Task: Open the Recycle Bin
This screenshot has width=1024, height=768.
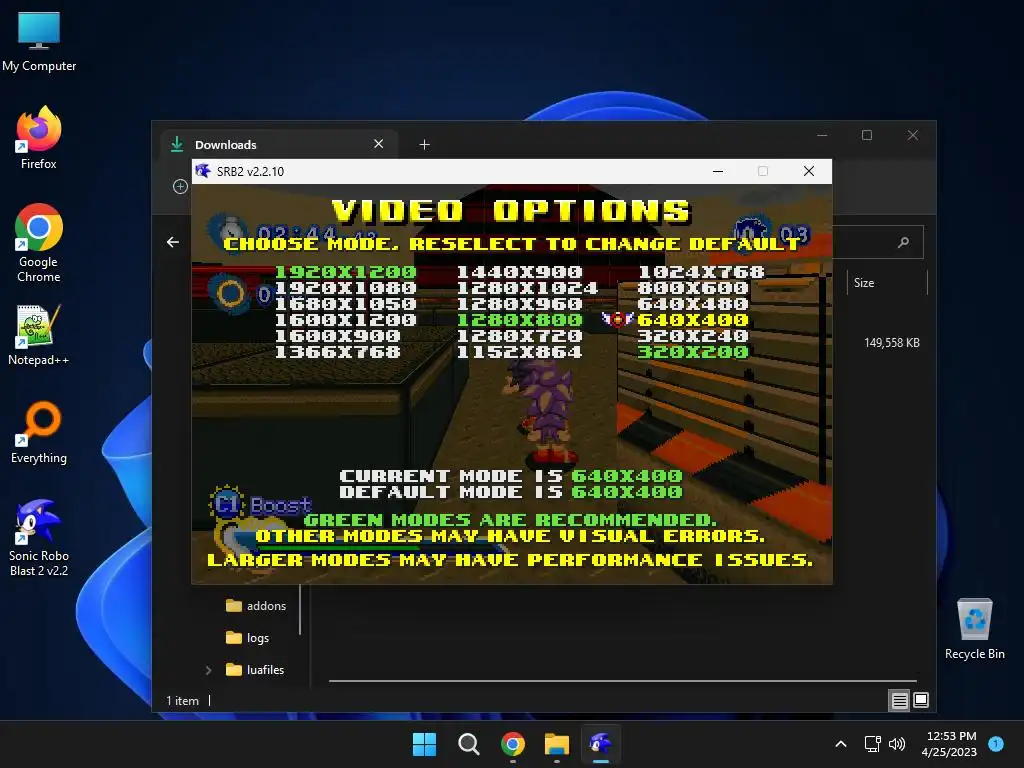Action: tap(974, 629)
